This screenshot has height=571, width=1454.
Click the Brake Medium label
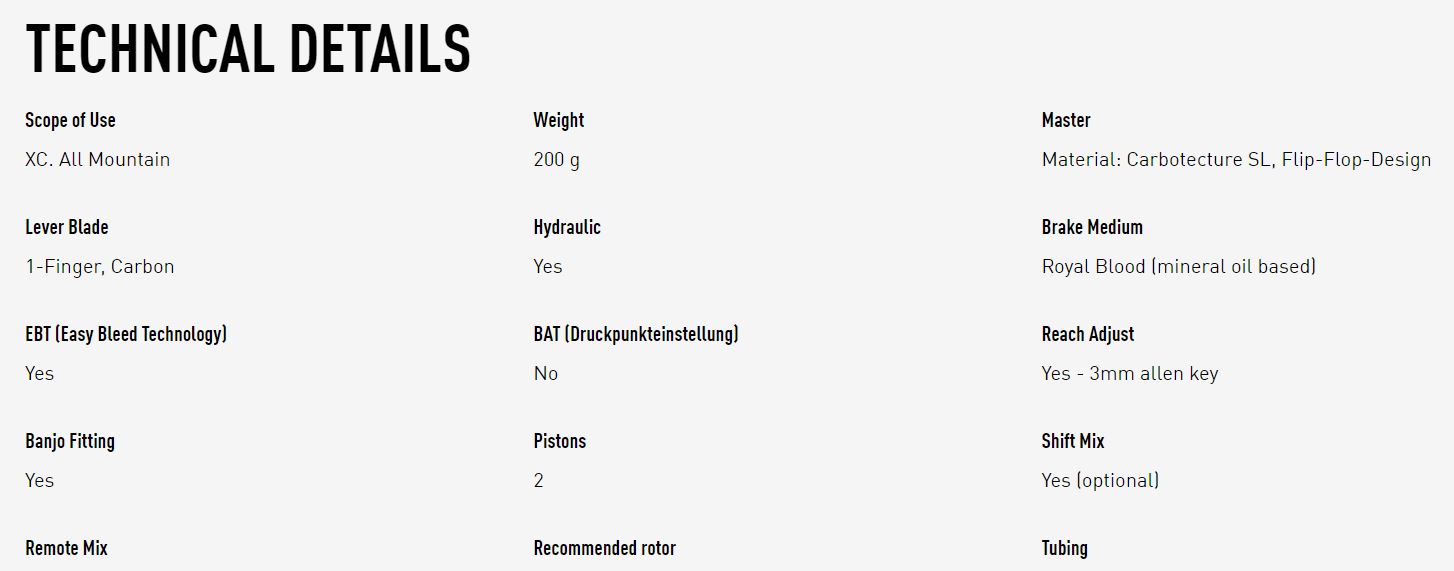pyautogui.click(x=1092, y=227)
